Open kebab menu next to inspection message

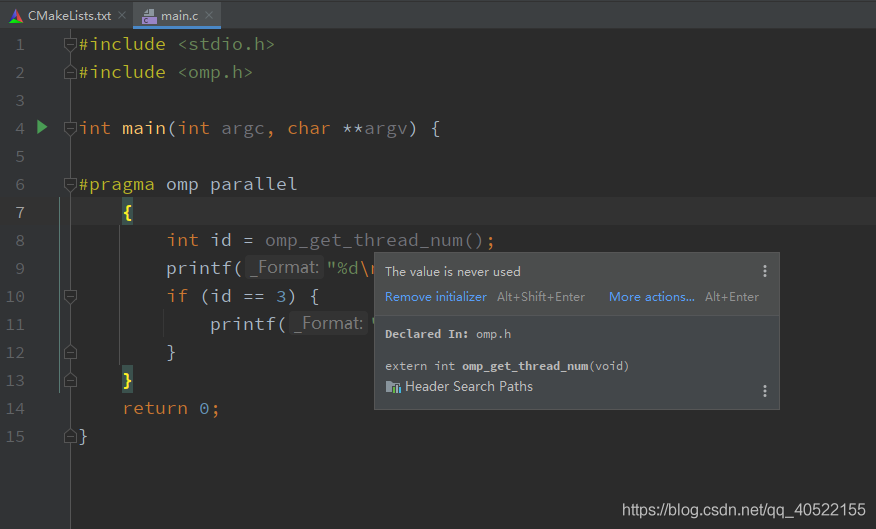click(x=765, y=271)
